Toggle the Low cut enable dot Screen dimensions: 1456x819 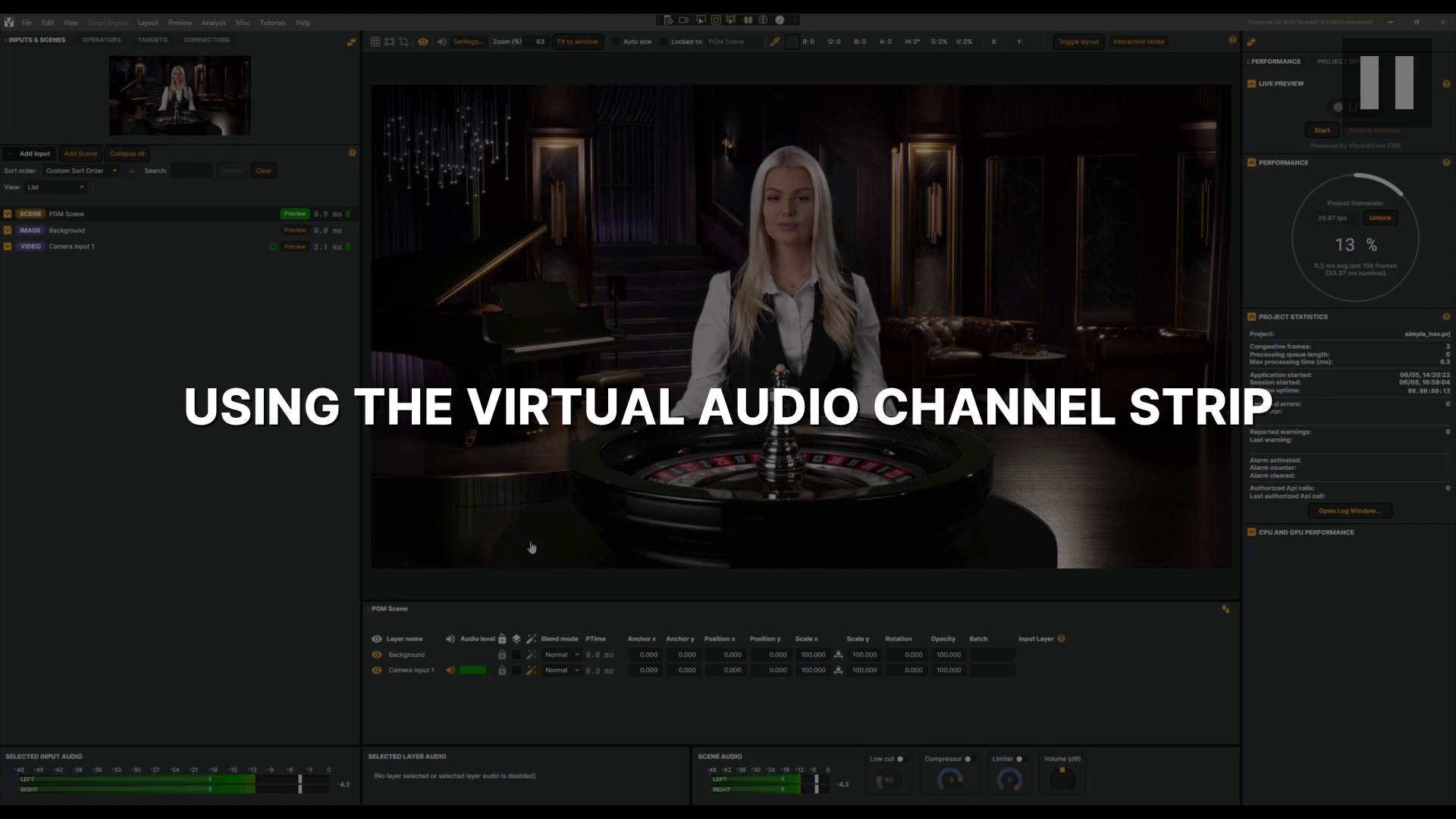point(900,759)
